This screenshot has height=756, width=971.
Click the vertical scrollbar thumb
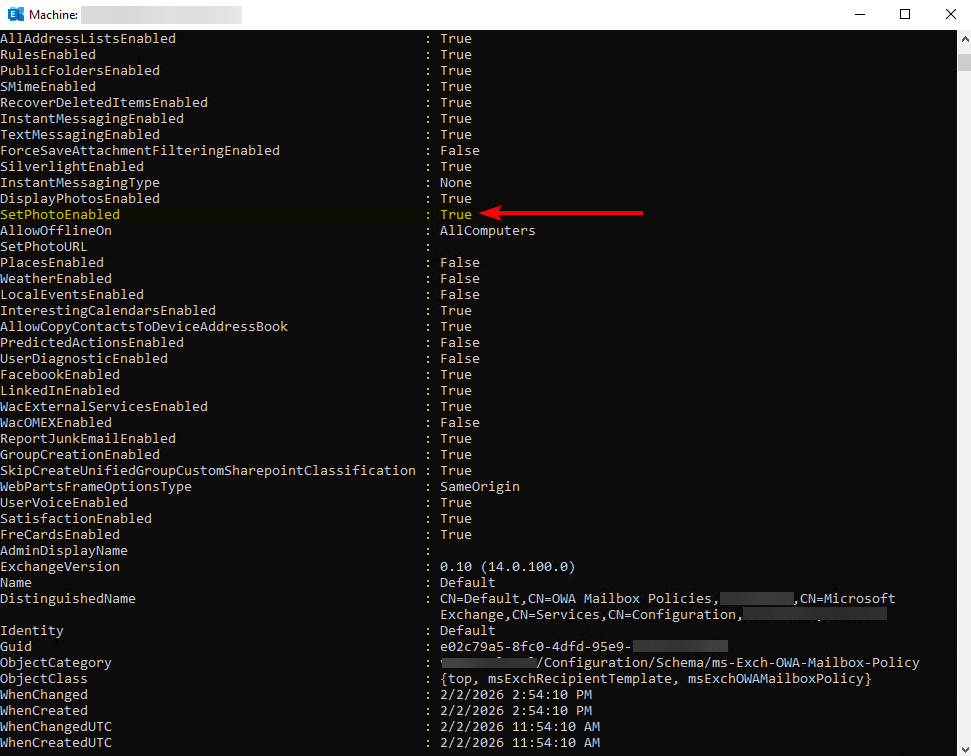(x=963, y=62)
